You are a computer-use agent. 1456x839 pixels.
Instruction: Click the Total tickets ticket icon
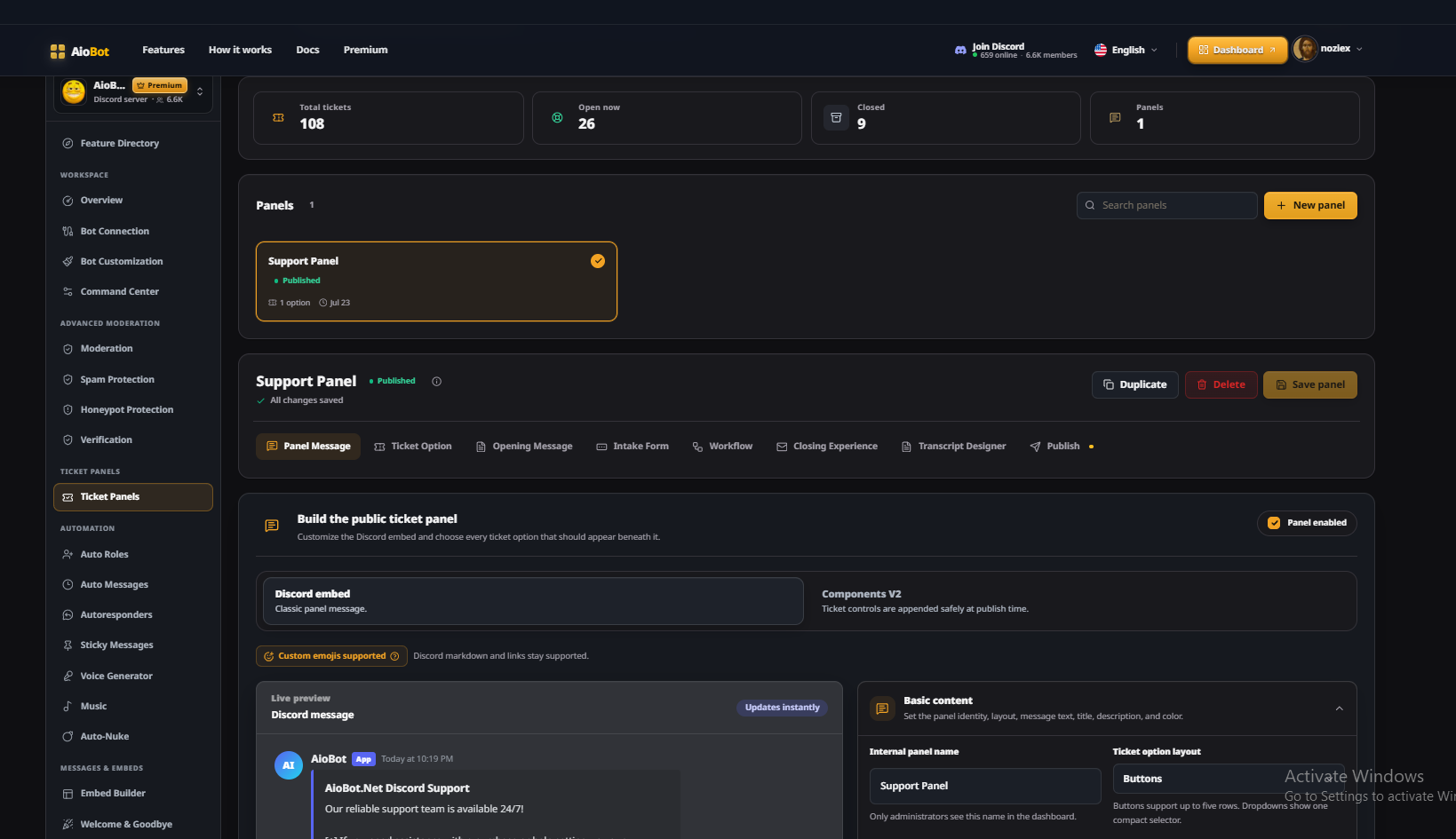pyautogui.click(x=278, y=117)
